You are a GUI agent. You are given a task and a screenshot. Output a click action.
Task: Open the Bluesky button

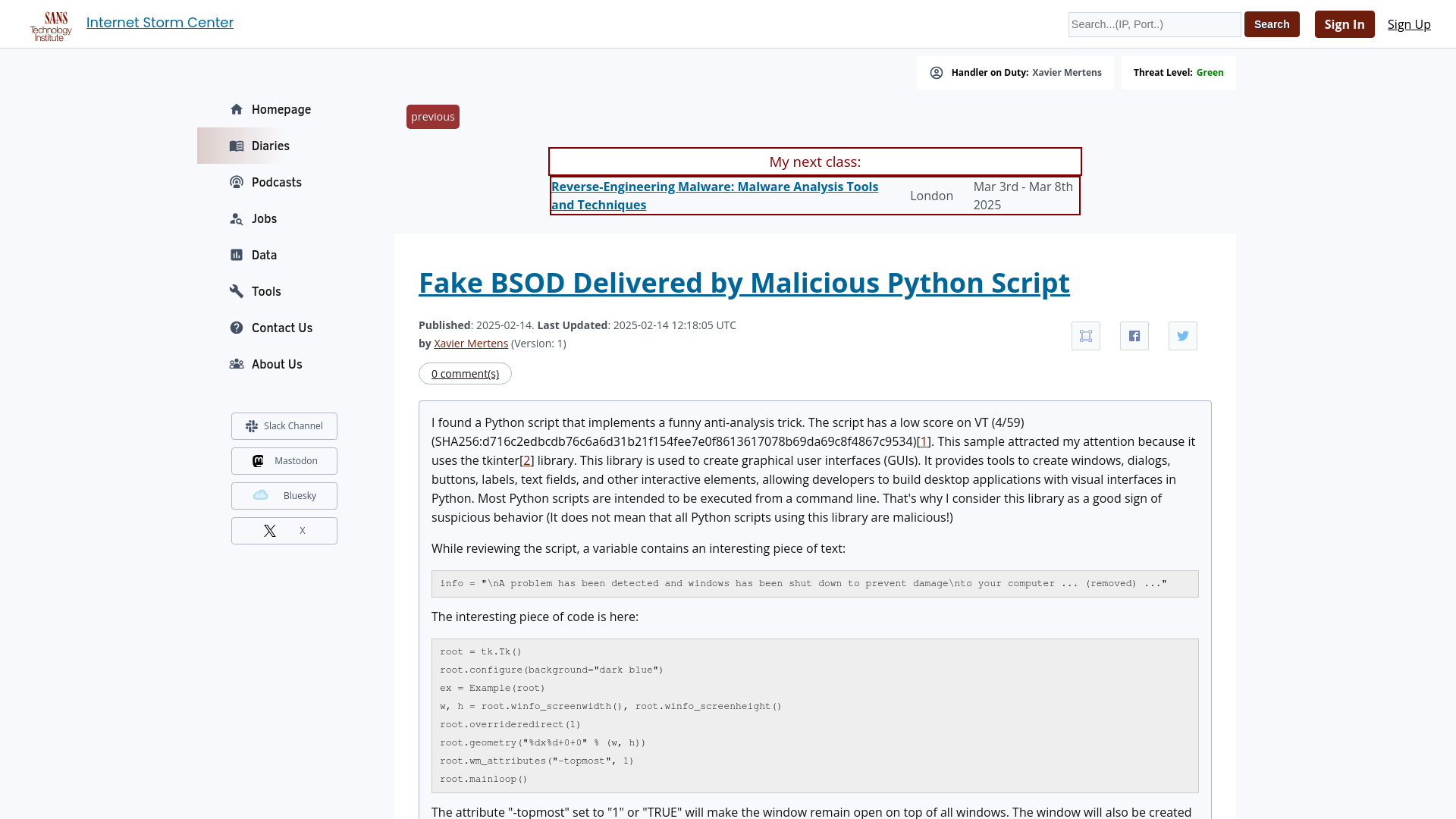pos(284,496)
